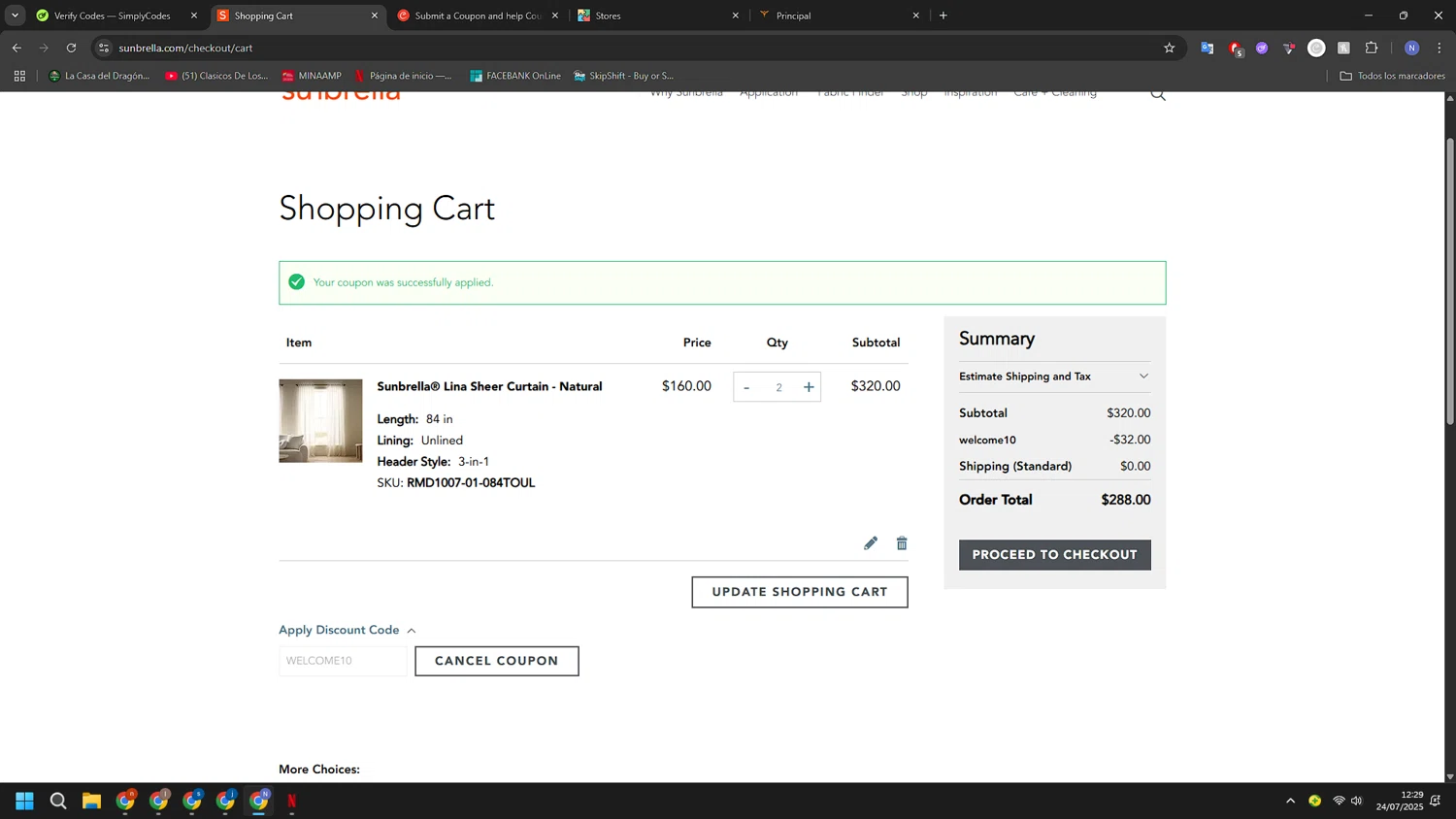Switch to the Verify Codes — SimplyCodes tab
This screenshot has height=819, width=1456.
[113, 16]
